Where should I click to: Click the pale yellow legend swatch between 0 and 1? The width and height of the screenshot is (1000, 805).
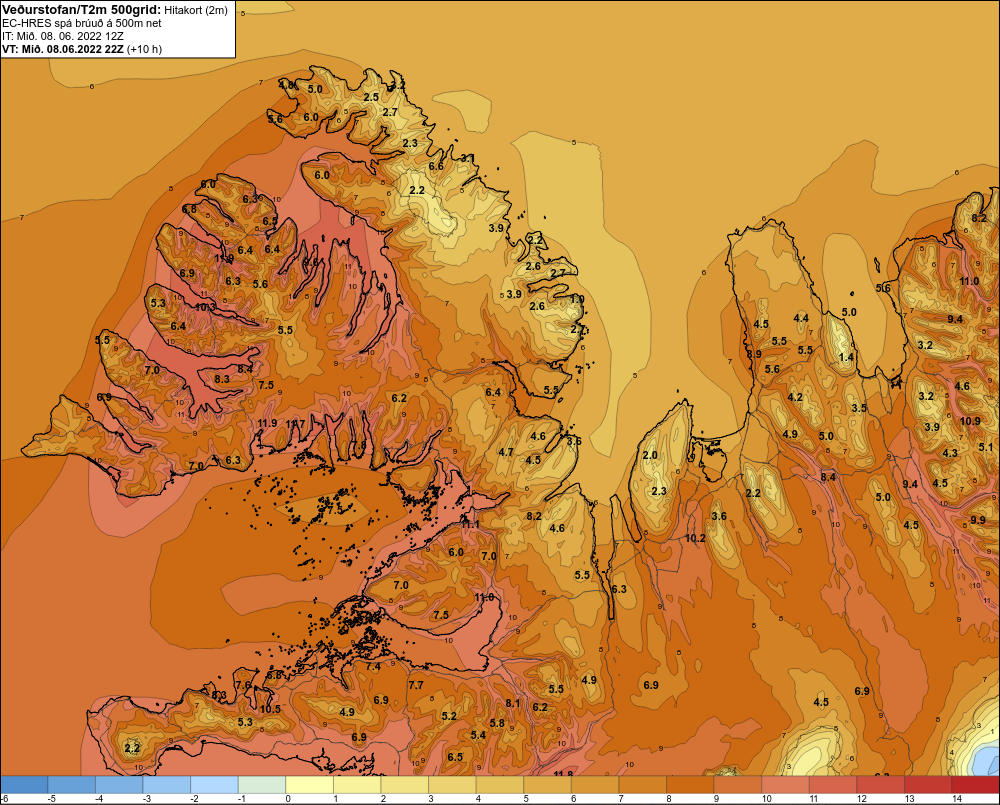pyautogui.click(x=309, y=785)
